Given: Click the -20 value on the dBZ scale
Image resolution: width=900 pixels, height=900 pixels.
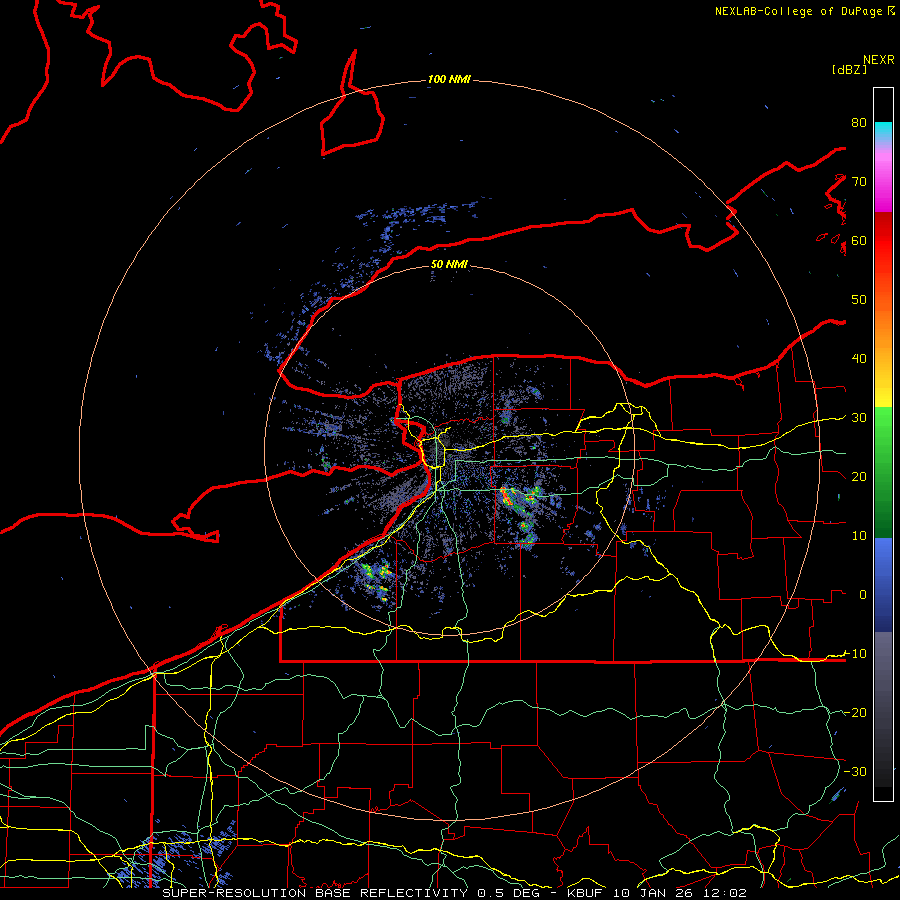Looking at the screenshot, I should (x=855, y=712).
